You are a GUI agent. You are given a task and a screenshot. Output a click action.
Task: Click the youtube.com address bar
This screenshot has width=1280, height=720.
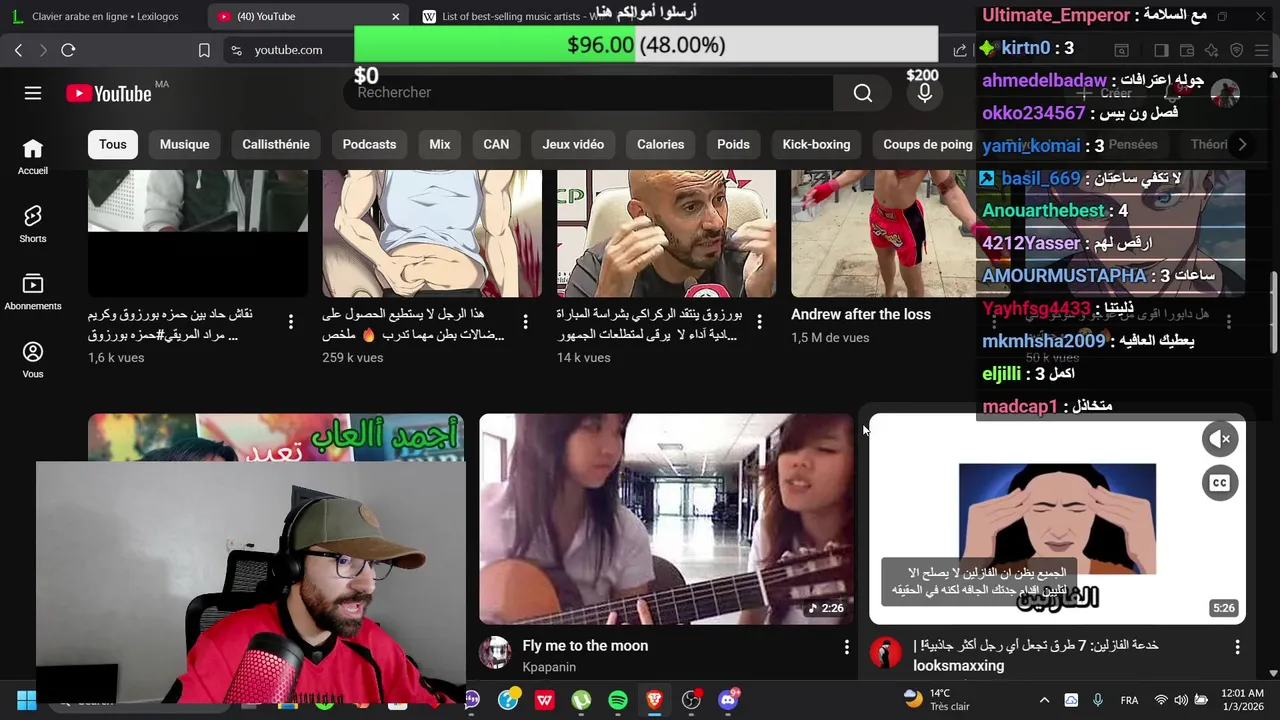point(288,50)
